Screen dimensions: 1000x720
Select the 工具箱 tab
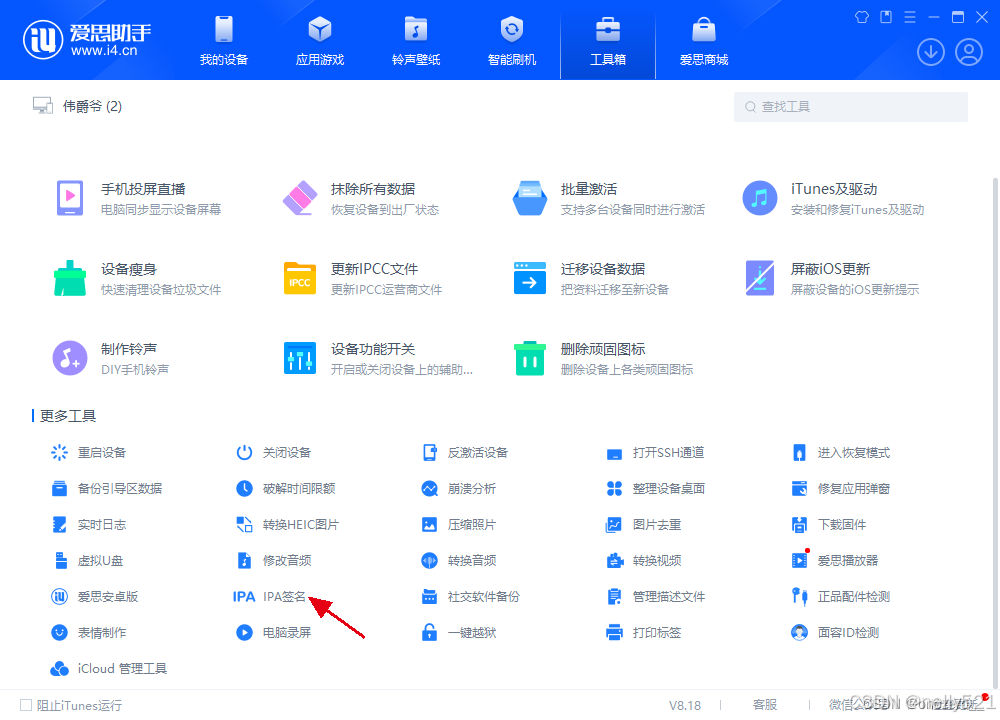pos(608,41)
